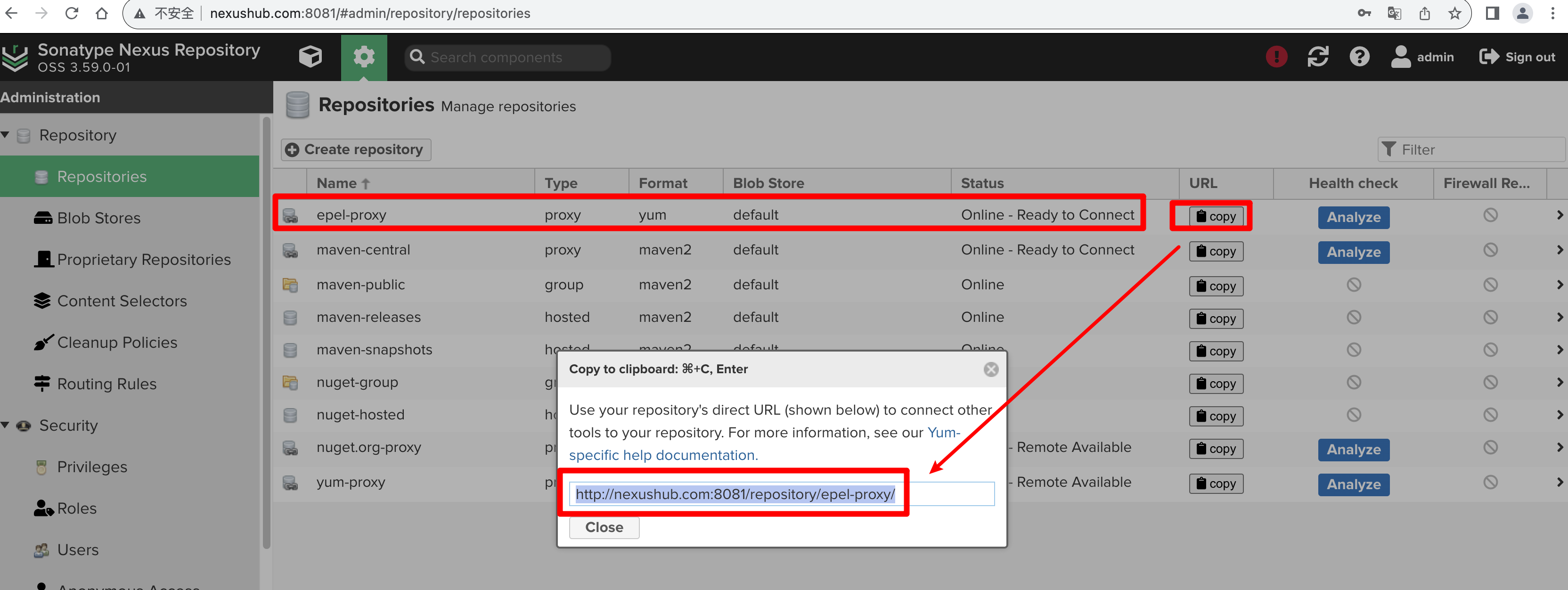
Task: Copy URL of maven-central repository
Action: (1216, 251)
